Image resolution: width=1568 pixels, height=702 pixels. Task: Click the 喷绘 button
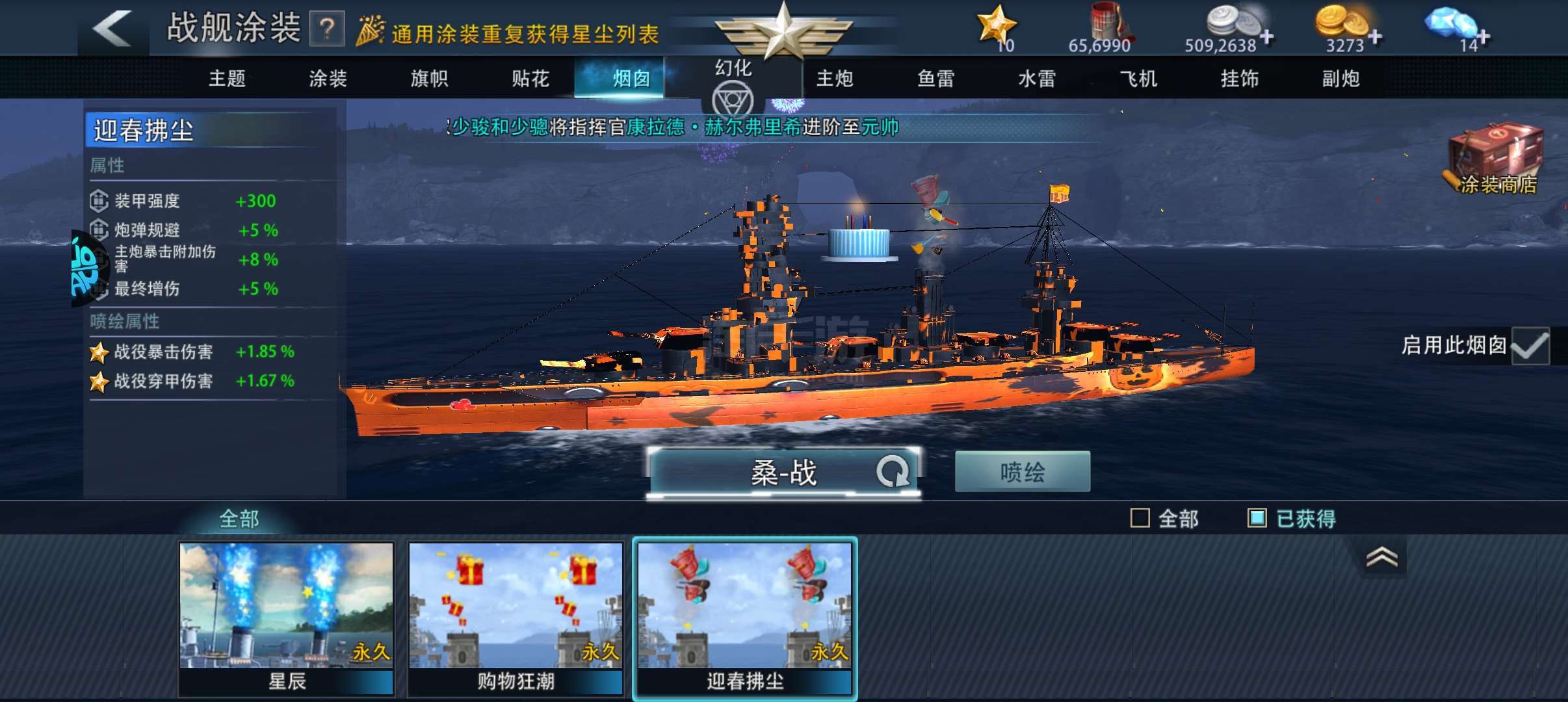pos(1023,471)
